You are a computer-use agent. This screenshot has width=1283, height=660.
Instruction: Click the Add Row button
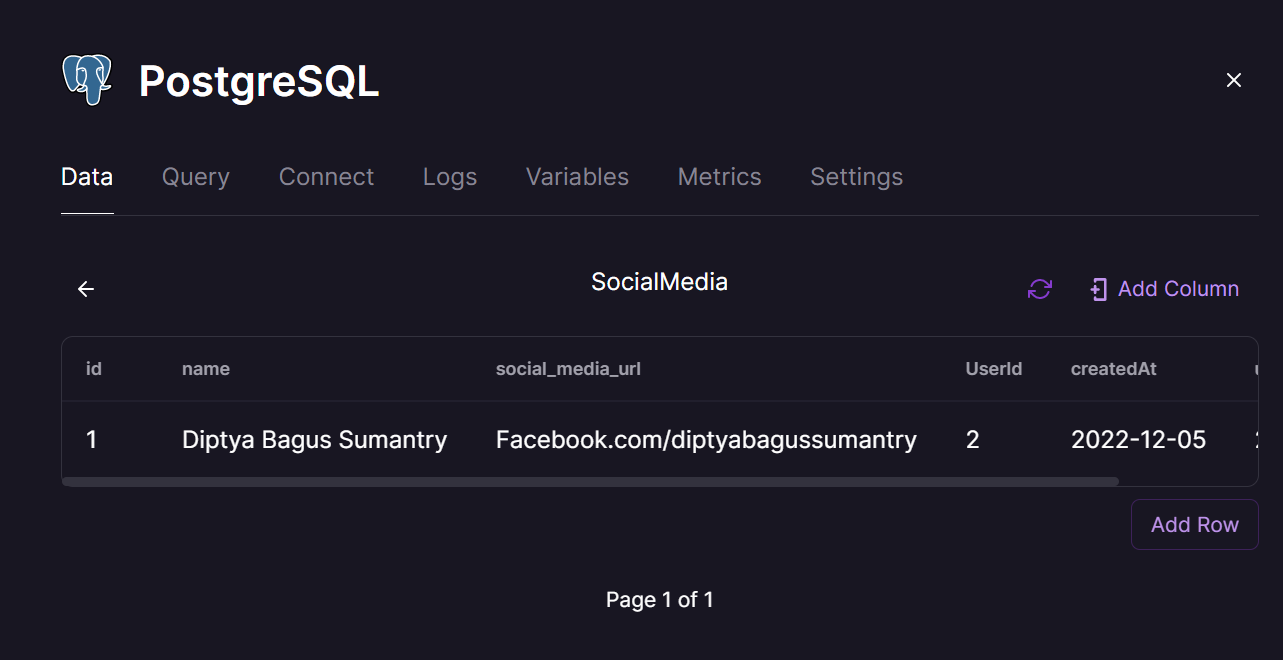(1194, 524)
